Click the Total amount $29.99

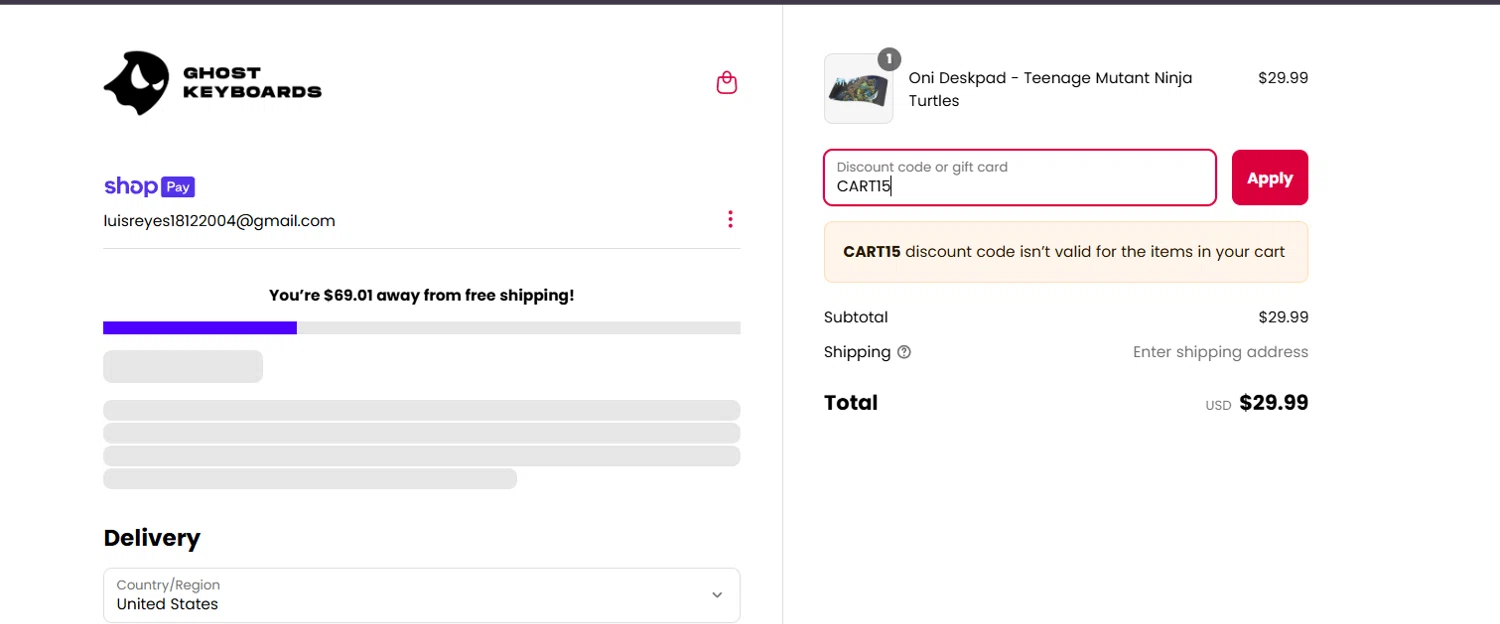tap(1273, 403)
